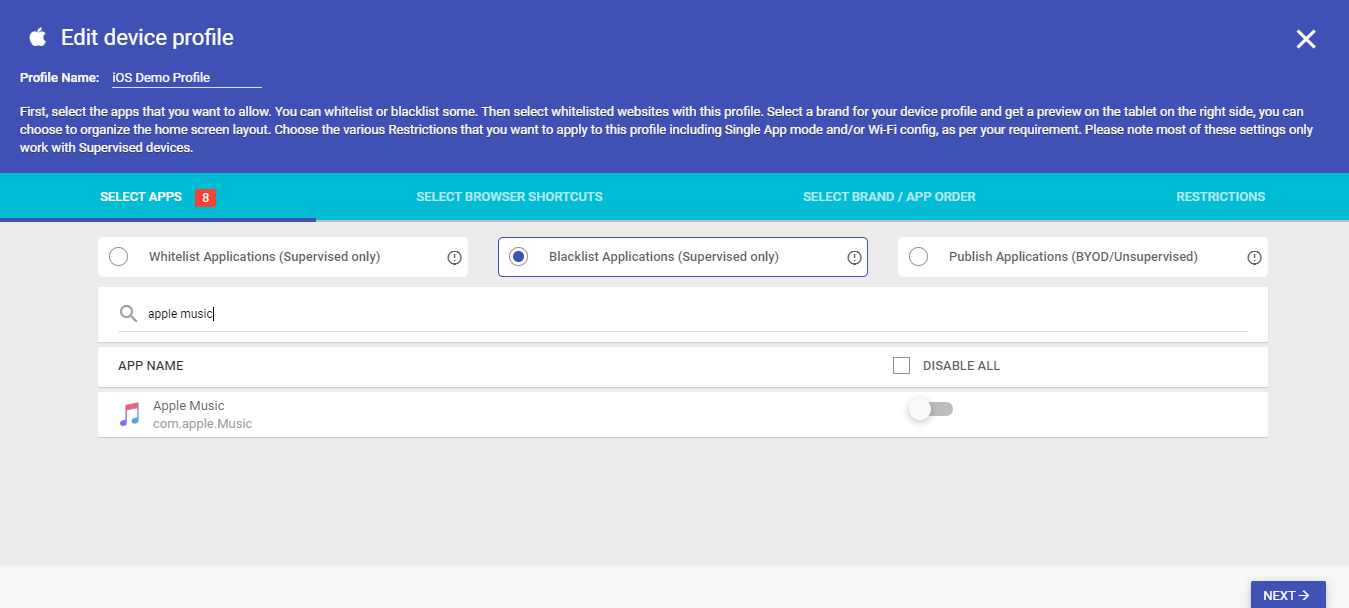Screen dimensions: 1349x608
Task: Click the Apple logo in the header
Action: [37, 36]
